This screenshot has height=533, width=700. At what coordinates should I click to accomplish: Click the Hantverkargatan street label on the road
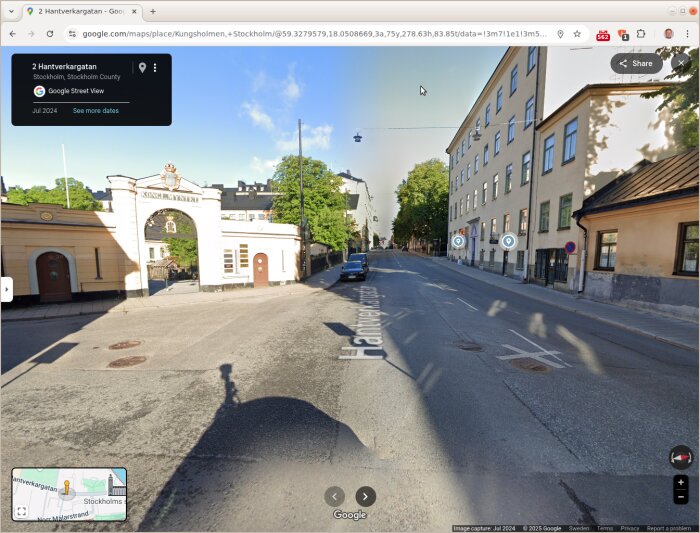coord(365,322)
